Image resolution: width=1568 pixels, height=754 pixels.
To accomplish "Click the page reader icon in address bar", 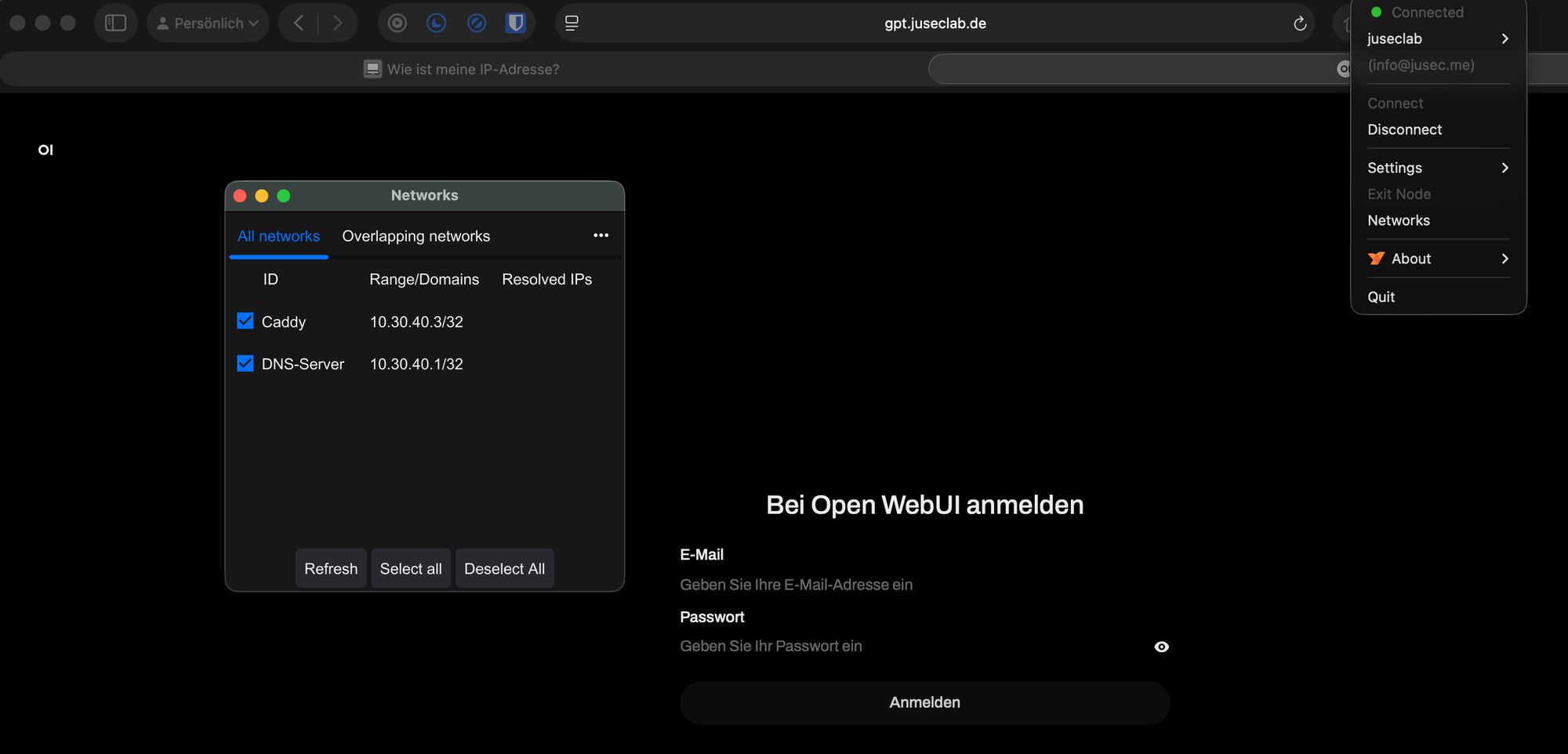I will coord(572,24).
